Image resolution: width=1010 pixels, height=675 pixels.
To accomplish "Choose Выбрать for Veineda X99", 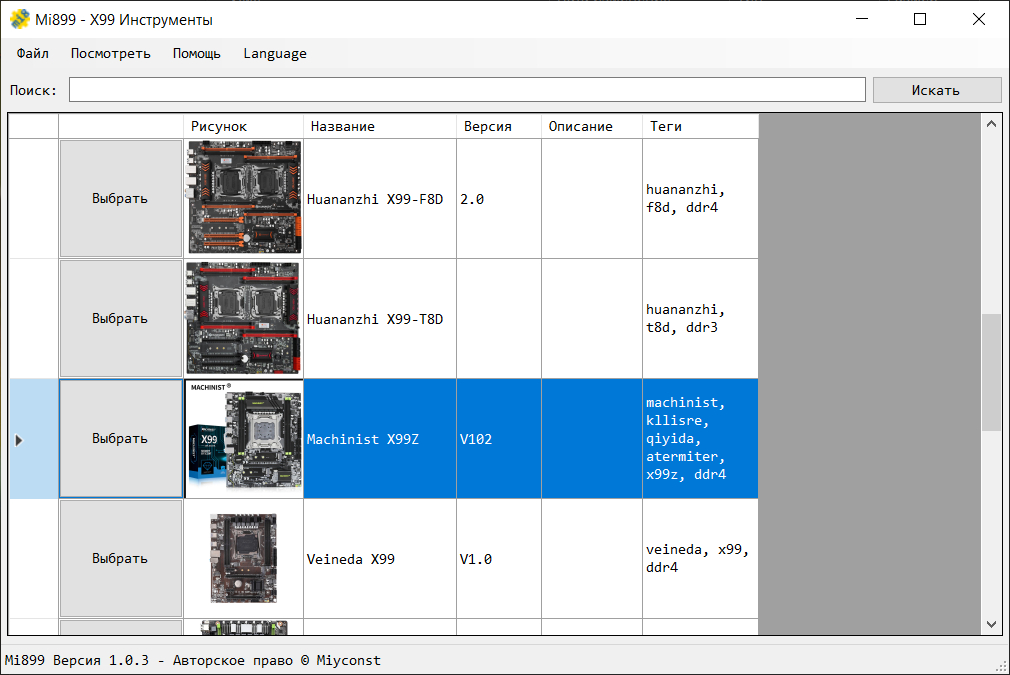I will point(120,558).
